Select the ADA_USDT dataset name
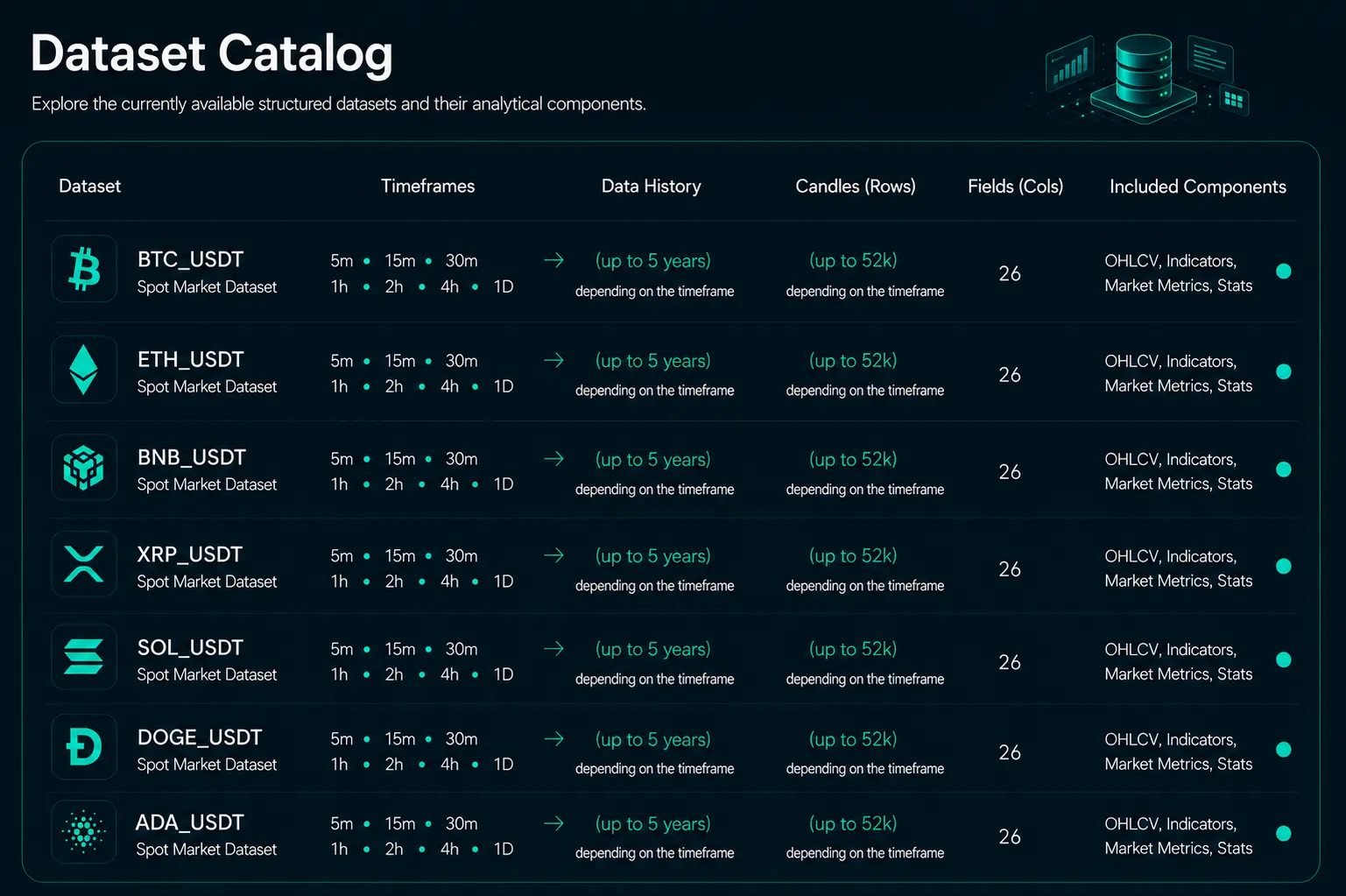The image size is (1346, 896). coord(189,822)
